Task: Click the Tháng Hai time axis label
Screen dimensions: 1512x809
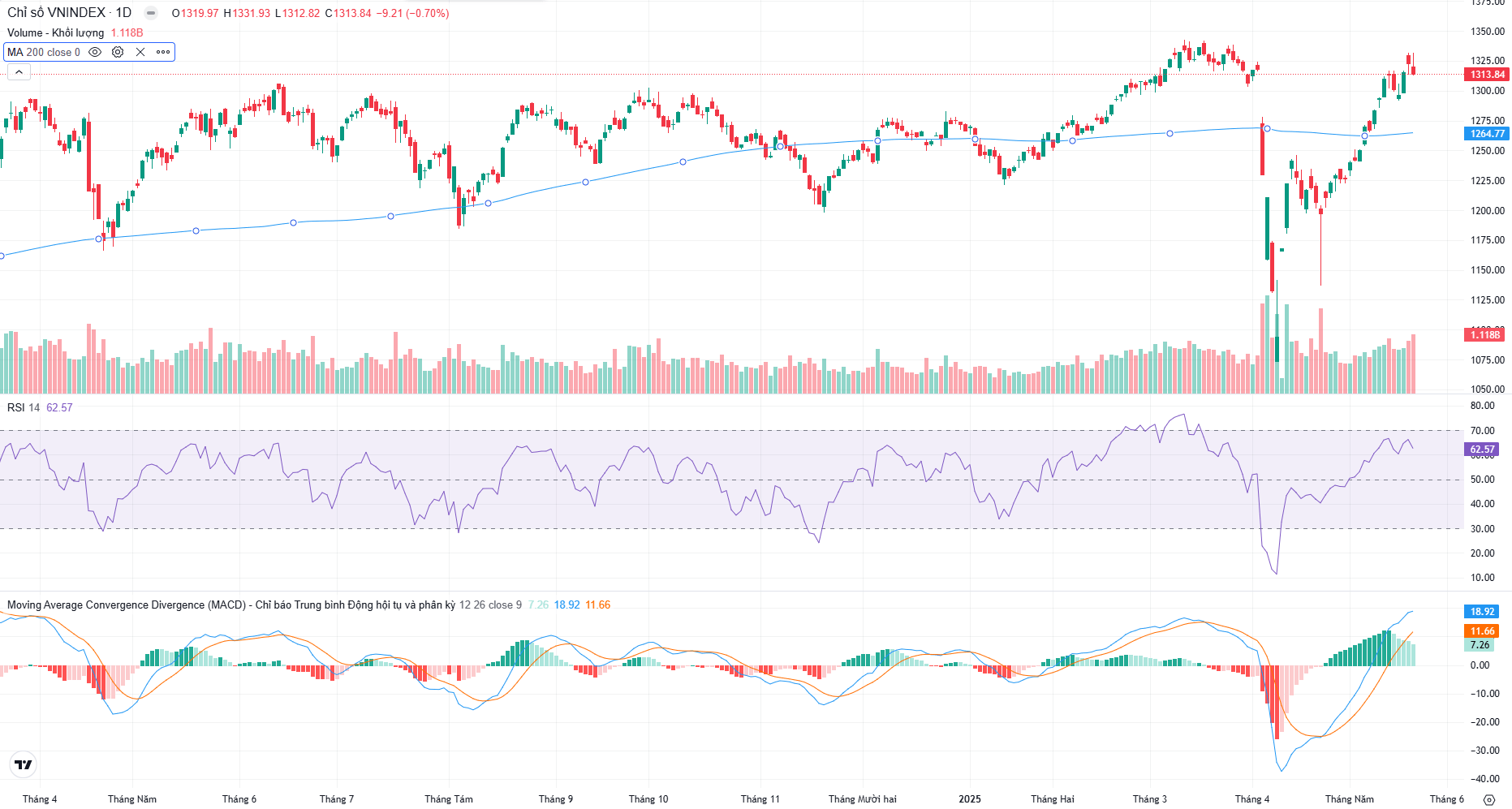Action: (x=1053, y=799)
